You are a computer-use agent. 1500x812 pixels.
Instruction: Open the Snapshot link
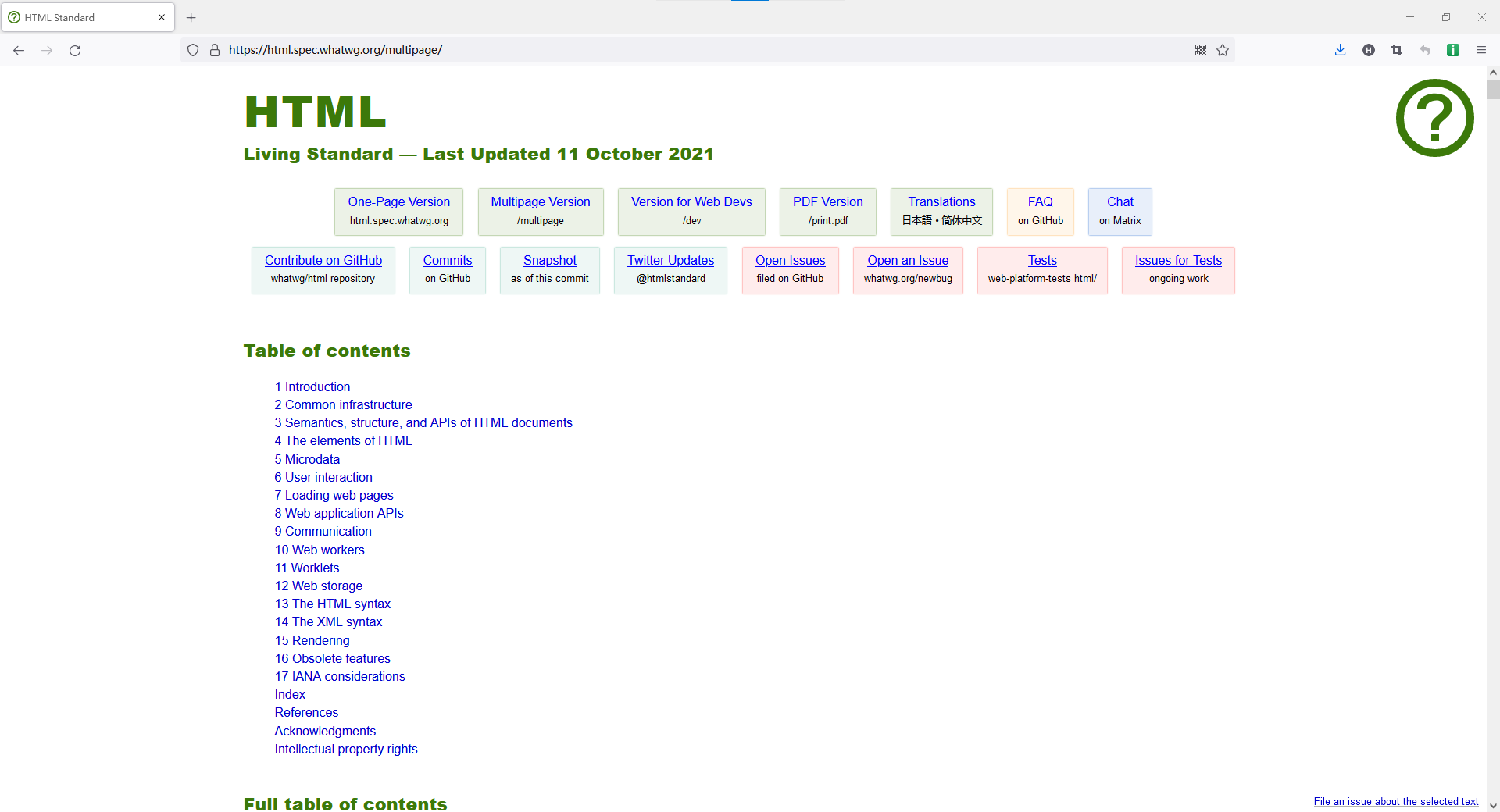550,260
